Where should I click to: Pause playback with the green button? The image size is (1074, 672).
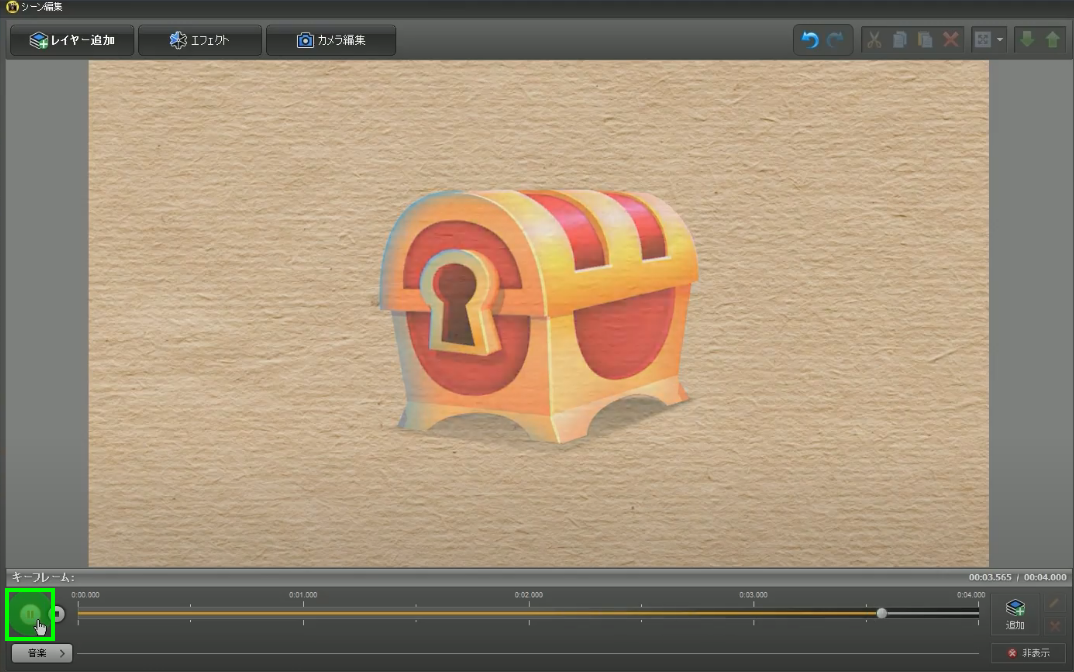30,614
